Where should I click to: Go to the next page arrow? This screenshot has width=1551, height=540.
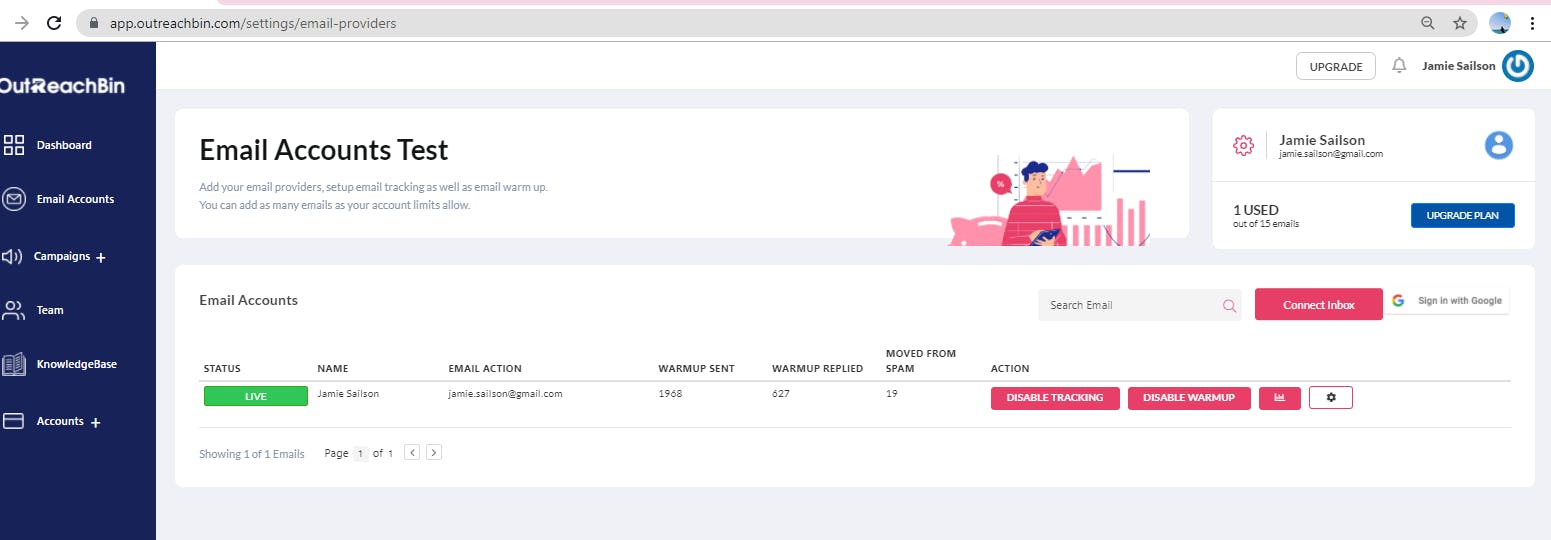(x=433, y=453)
